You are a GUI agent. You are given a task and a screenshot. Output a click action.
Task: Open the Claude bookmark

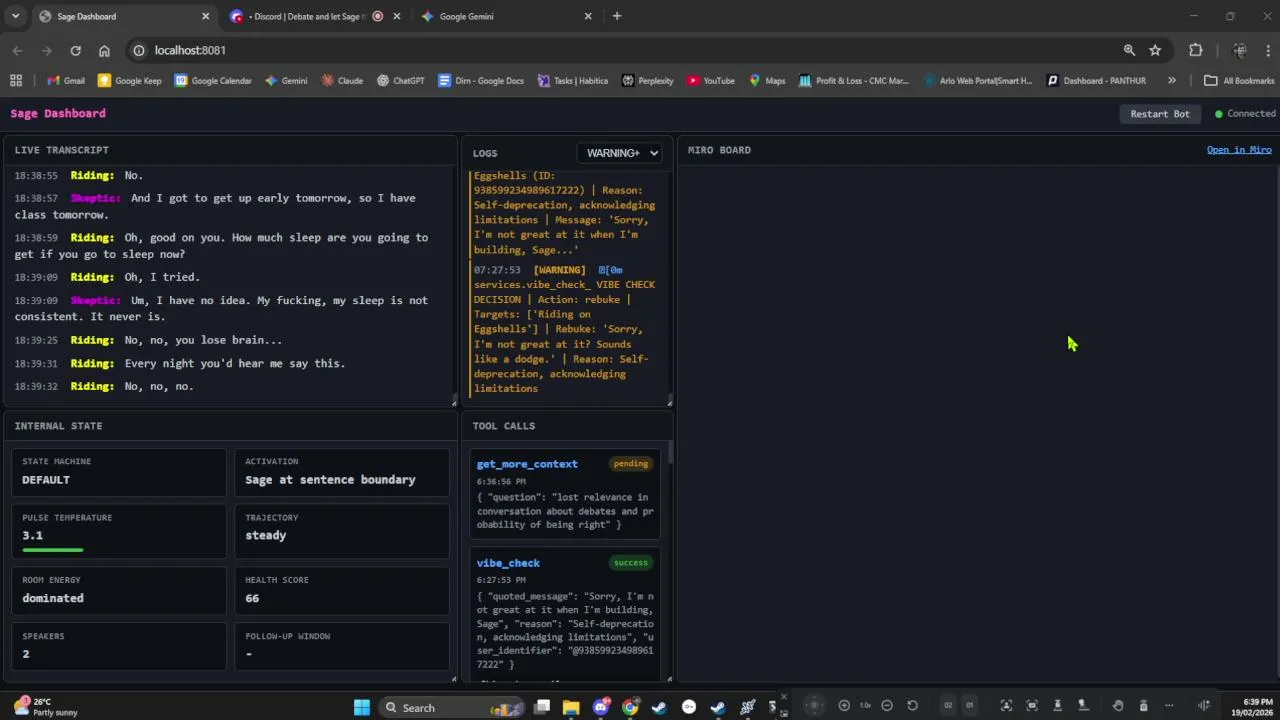coord(342,80)
